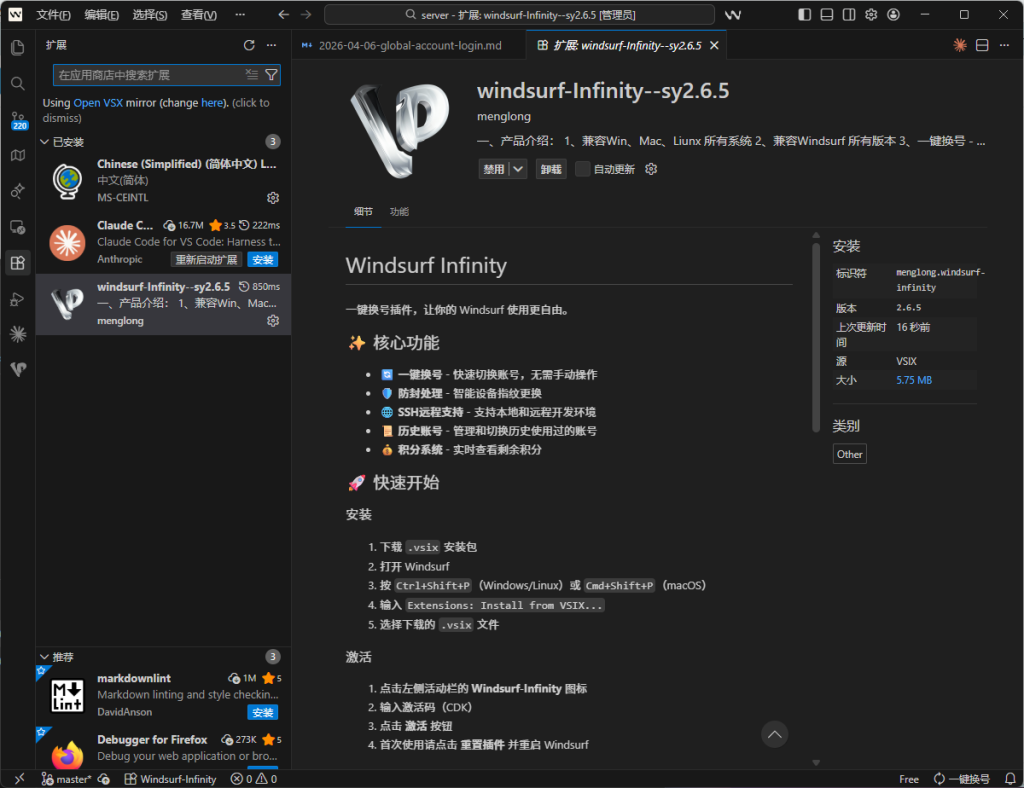This screenshot has width=1024, height=788.
Task: Open the Selection menu
Action: (150, 14)
